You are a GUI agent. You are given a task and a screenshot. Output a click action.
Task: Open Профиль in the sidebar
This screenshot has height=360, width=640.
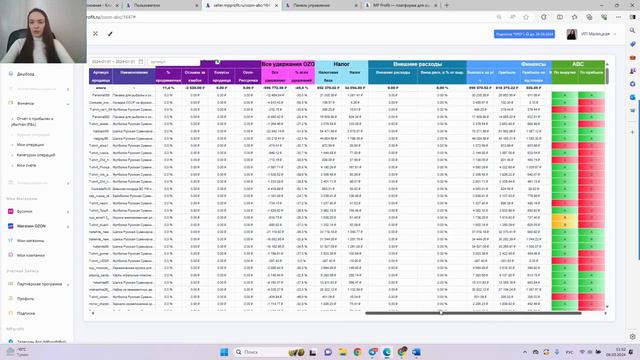pos(25,299)
